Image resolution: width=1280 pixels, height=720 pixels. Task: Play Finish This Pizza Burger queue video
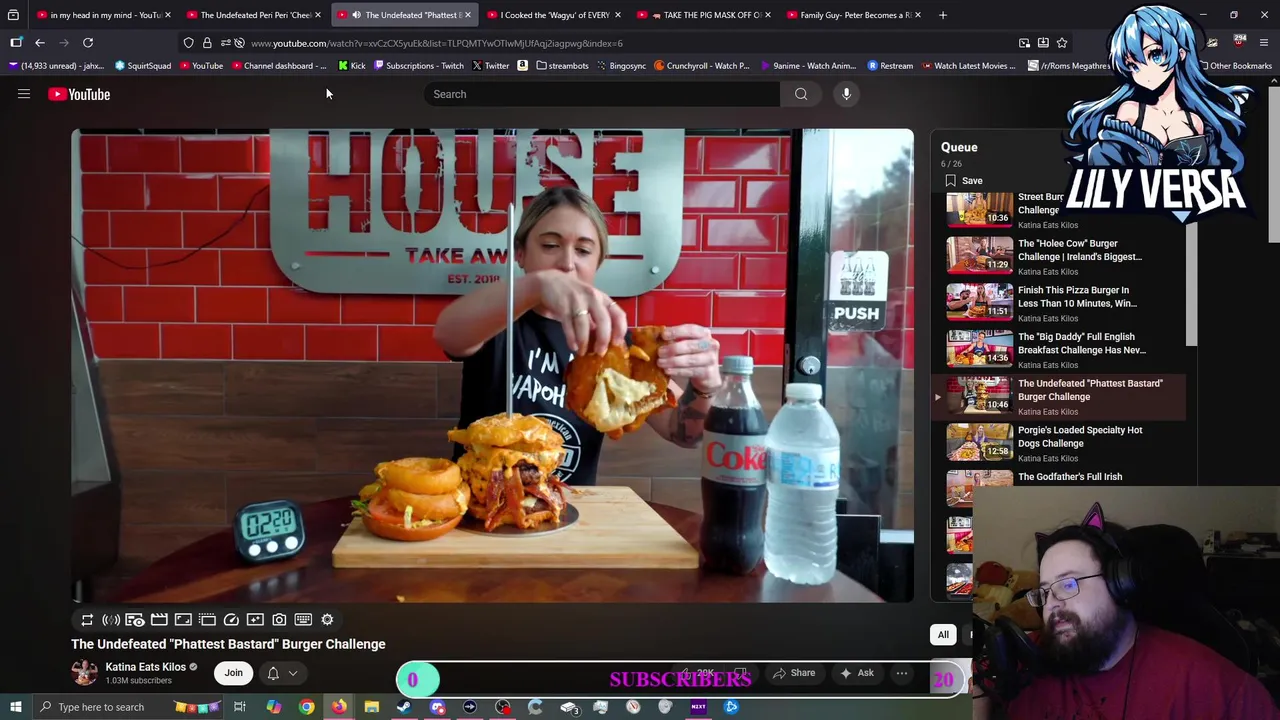pos(1060,304)
